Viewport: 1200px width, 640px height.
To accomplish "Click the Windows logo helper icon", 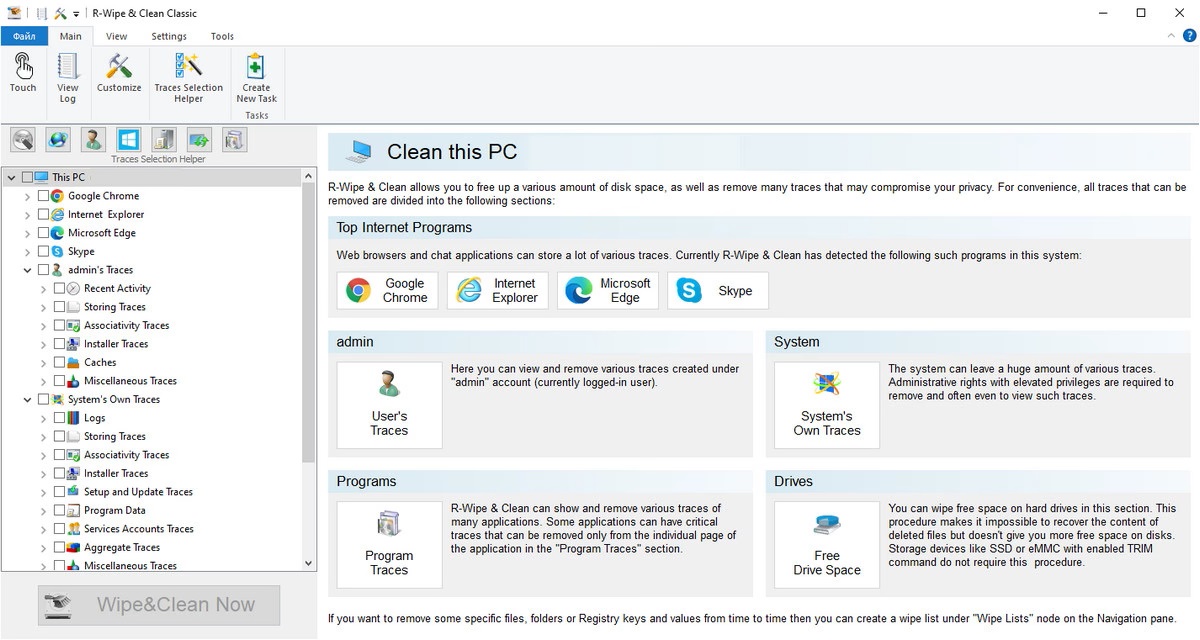I will click(x=128, y=139).
